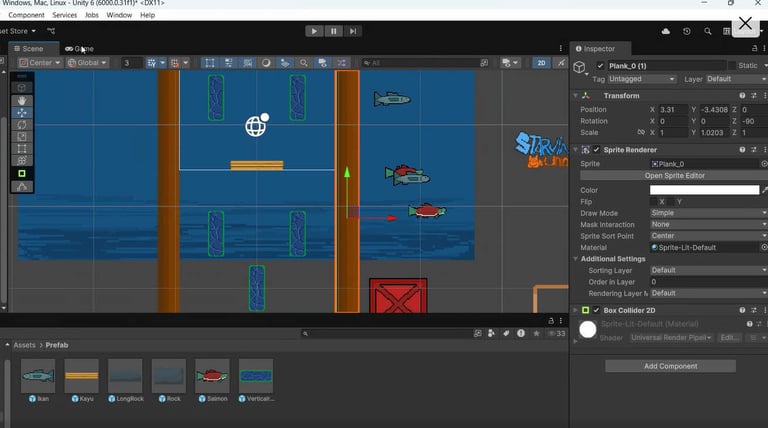Select the Salmon prefab thumbnail
768x428 pixels.
pyautogui.click(x=212, y=376)
